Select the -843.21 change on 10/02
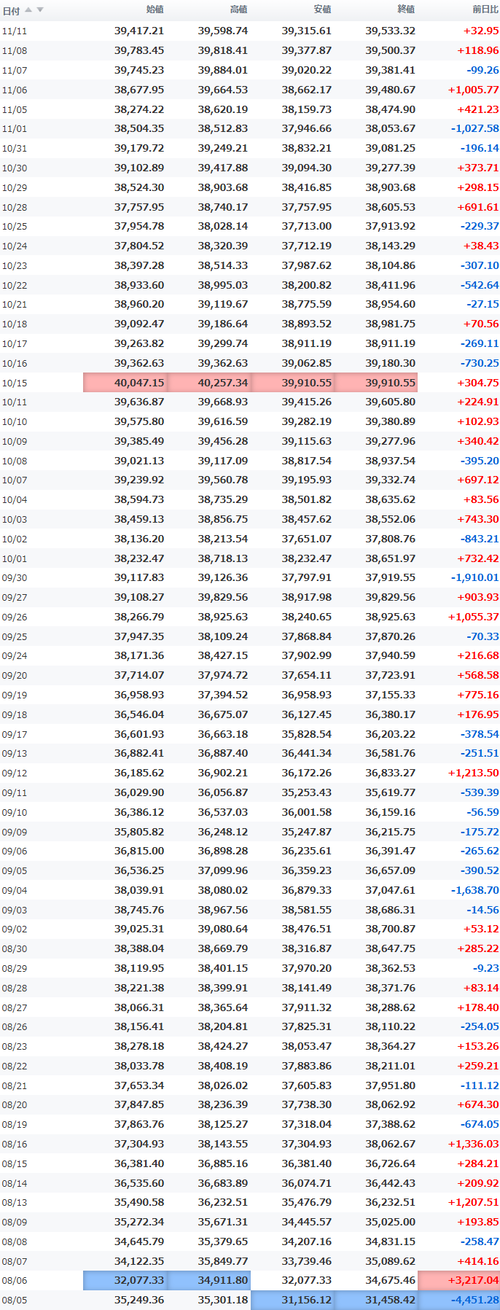The height and width of the screenshot is (1310, 500). (480, 538)
